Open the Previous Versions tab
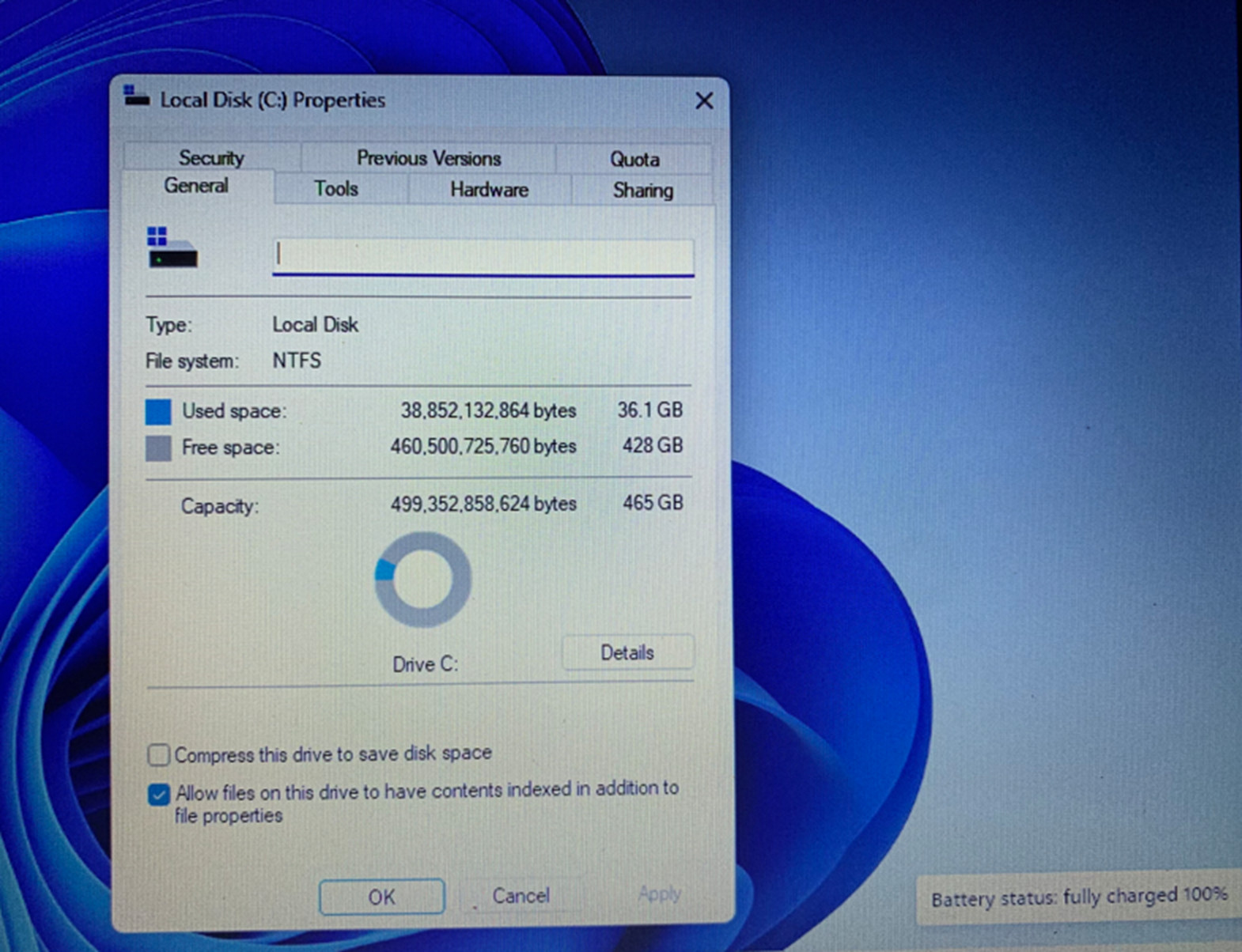The image size is (1242, 952). [428, 158]
